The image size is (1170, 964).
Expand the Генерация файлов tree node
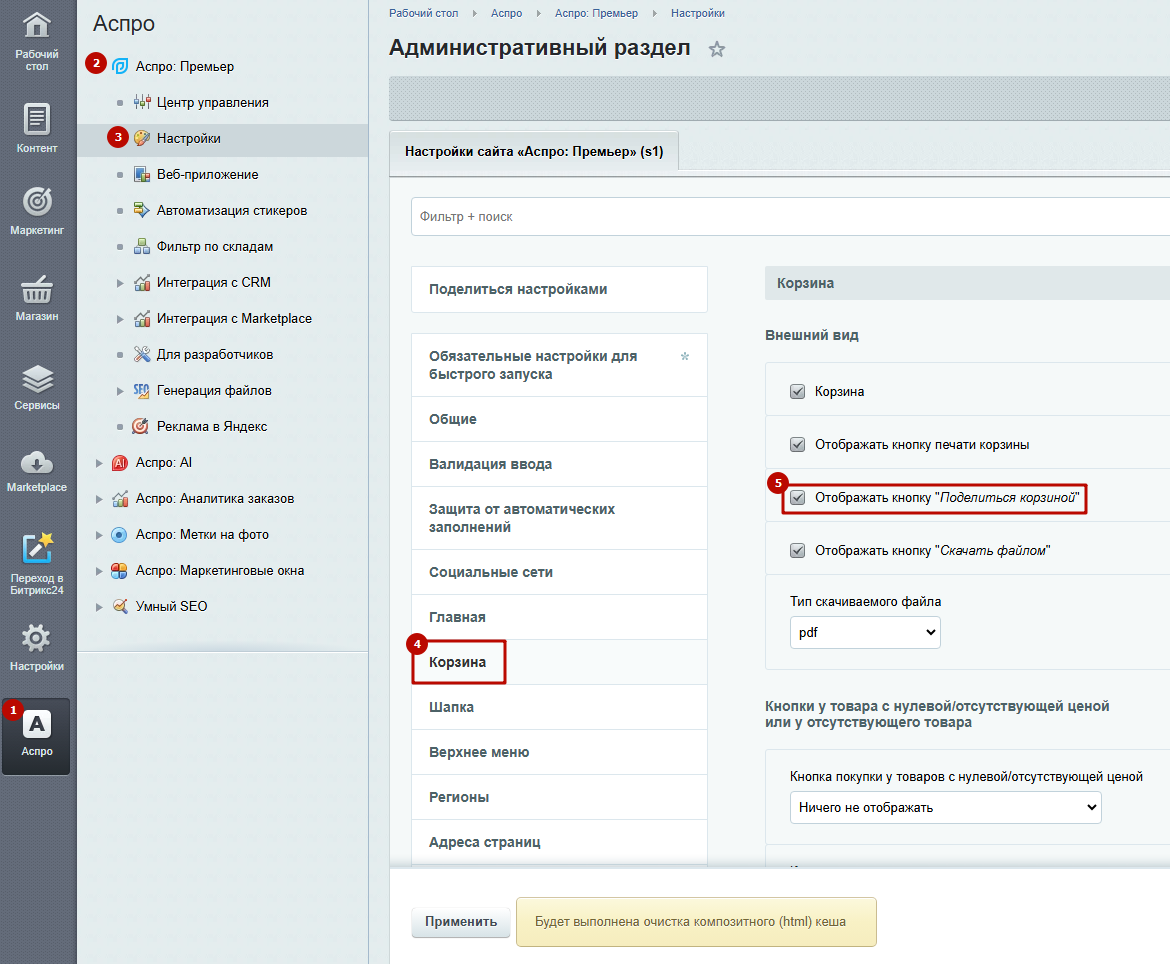point(120,391)
